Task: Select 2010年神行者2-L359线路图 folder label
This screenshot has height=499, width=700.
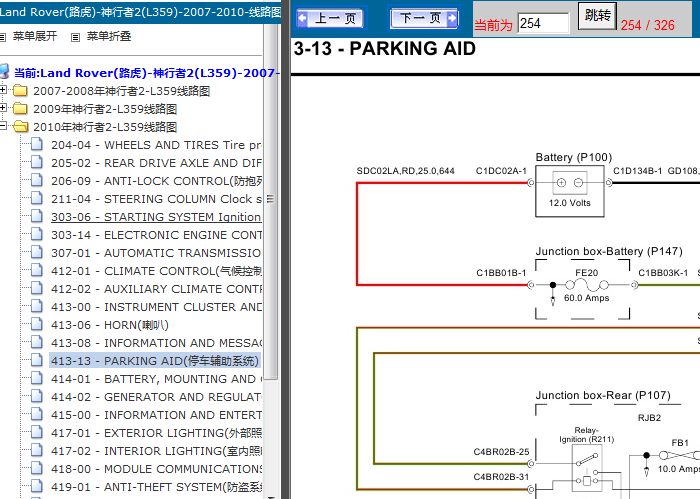Action: [105, 127]
